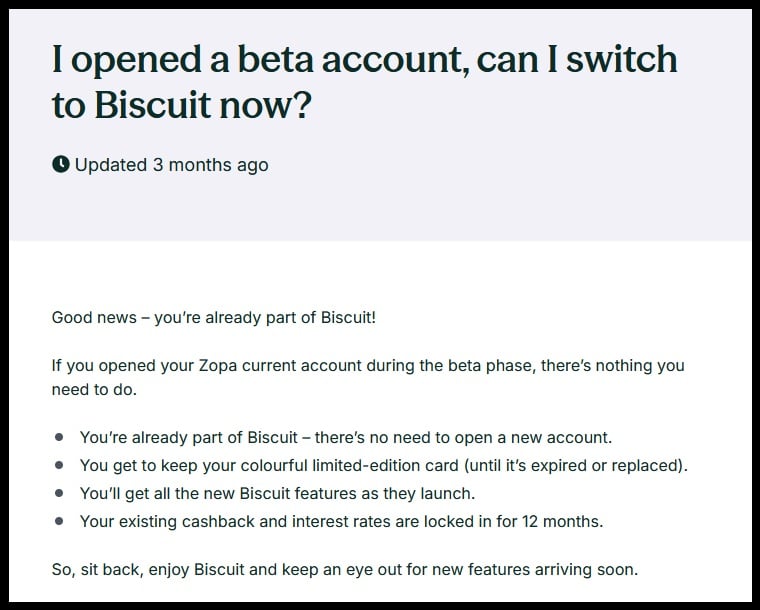Image resolution: width=760 pixels, height=610 pixels.
Task: Click the bullet dot before "new Biscuit features" line
Action: point(60,493)
